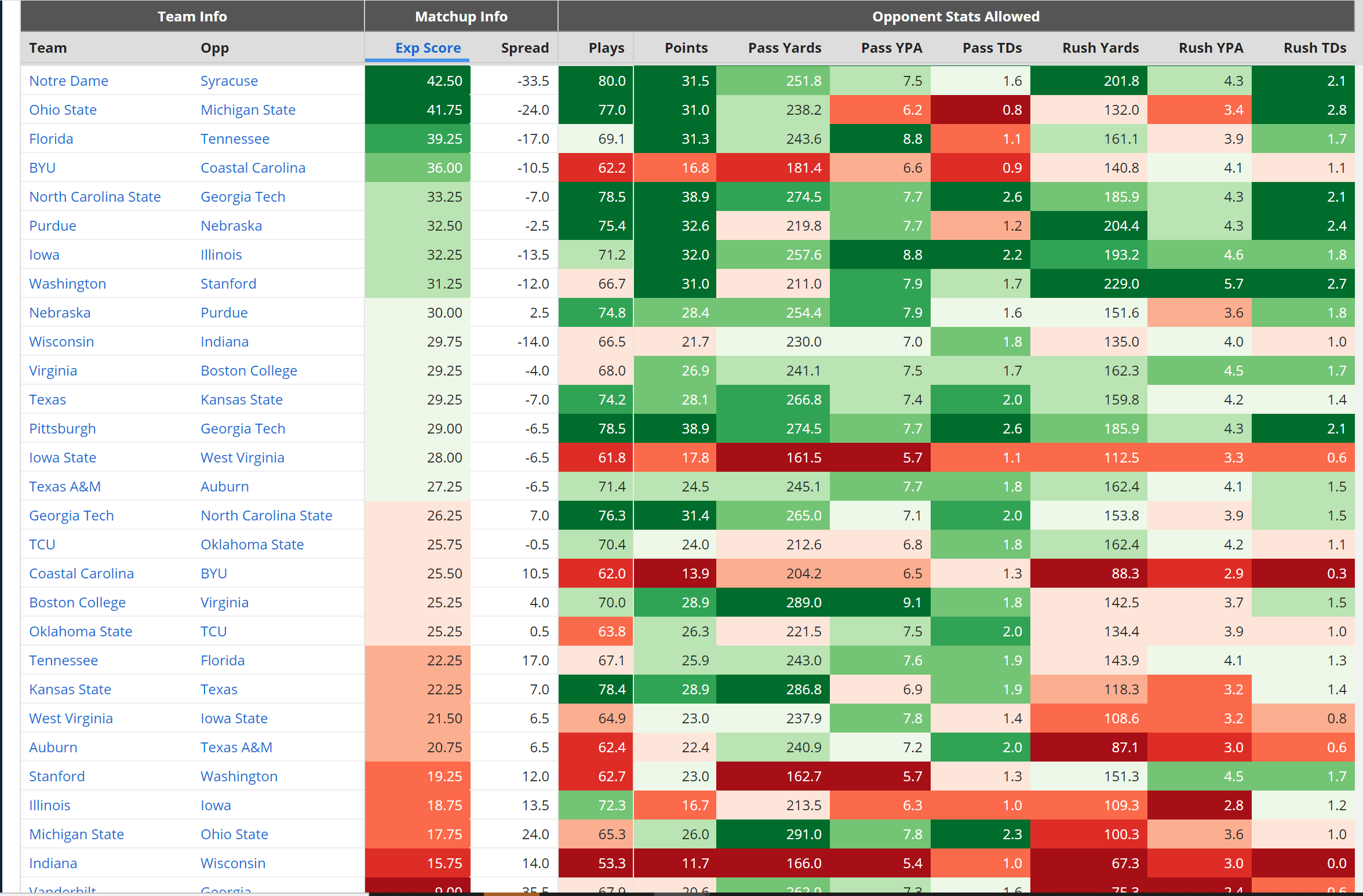Screen dimensions: 1363x896
Task: Open Tennessee in the Team column
Action: (x=63, y=660)
